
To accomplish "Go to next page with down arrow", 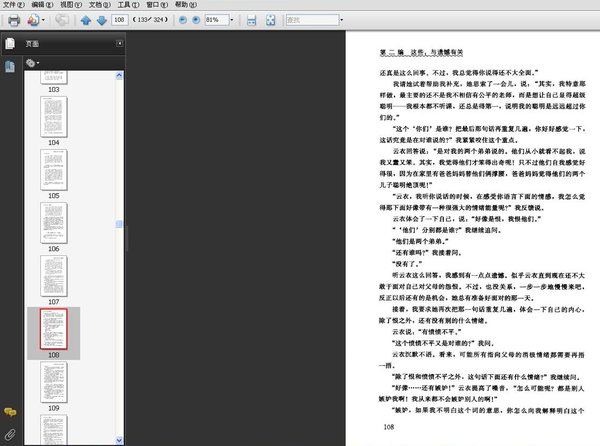I will coord(101,20).
